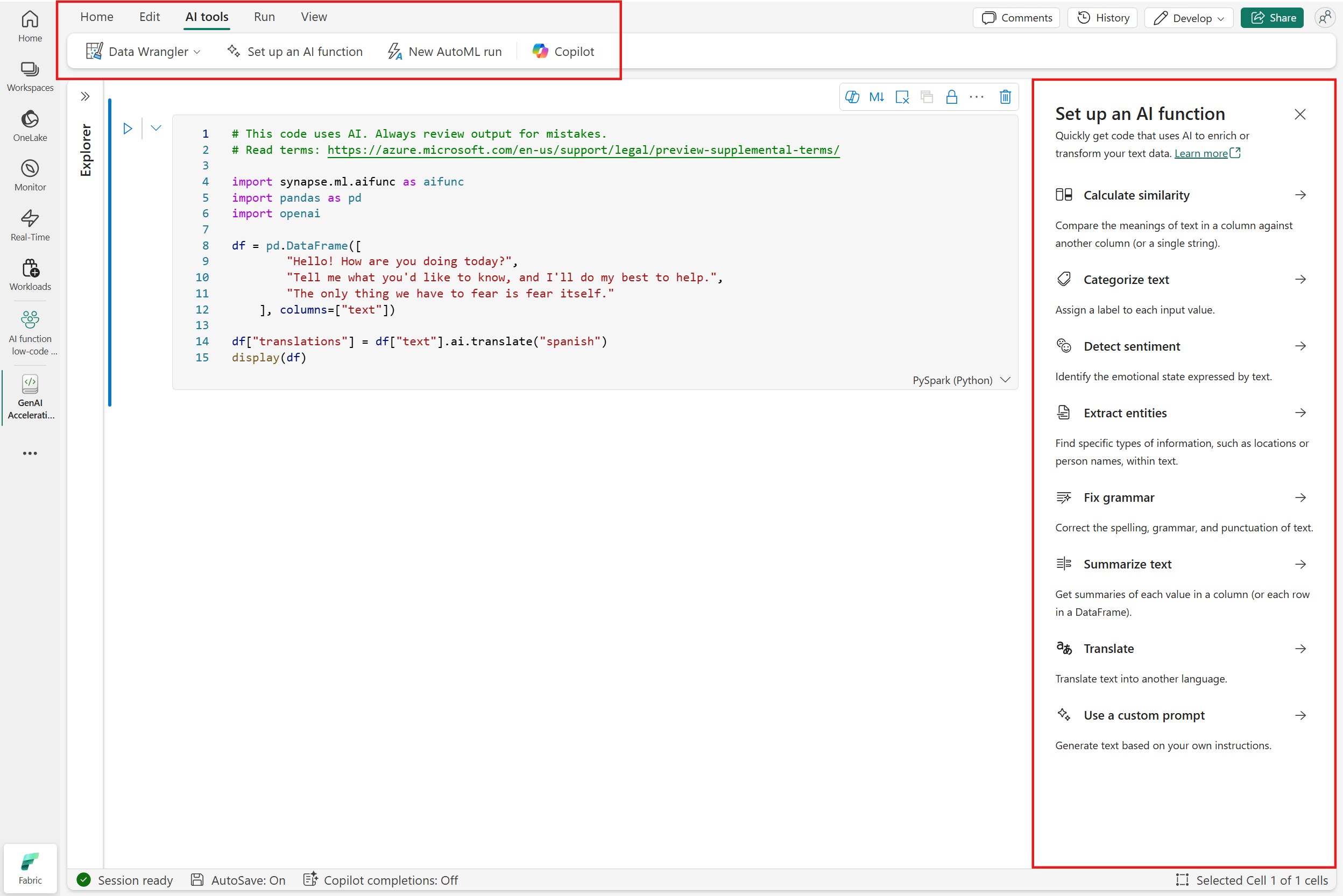Screen dimensions: 1343x896
Task: Choose Fix grammar function
Action: pos(1181,497)
